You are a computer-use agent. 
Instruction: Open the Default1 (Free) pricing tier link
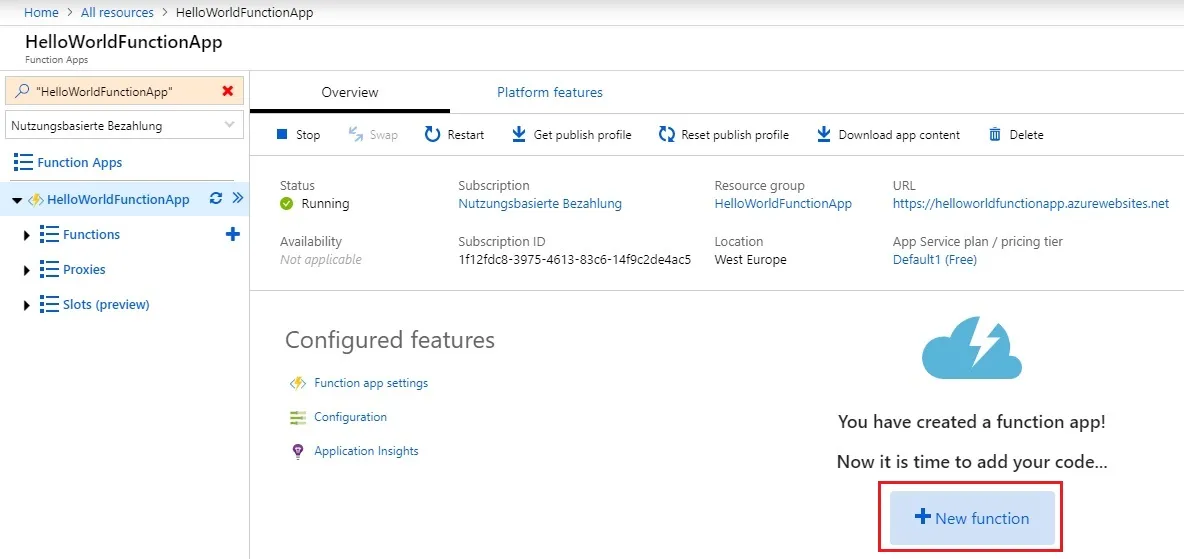click(935, 259)
